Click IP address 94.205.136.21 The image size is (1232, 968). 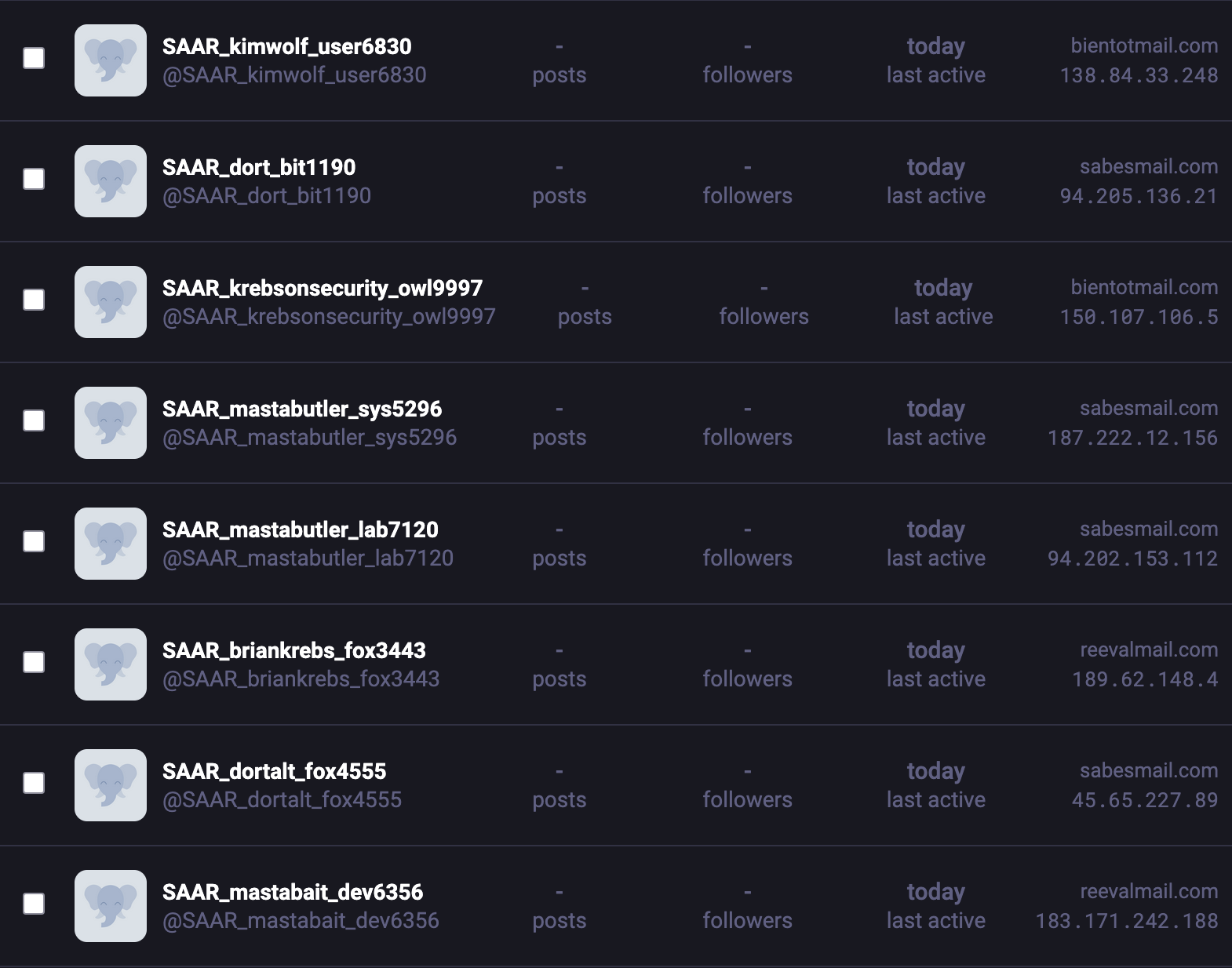[1139, 196]
